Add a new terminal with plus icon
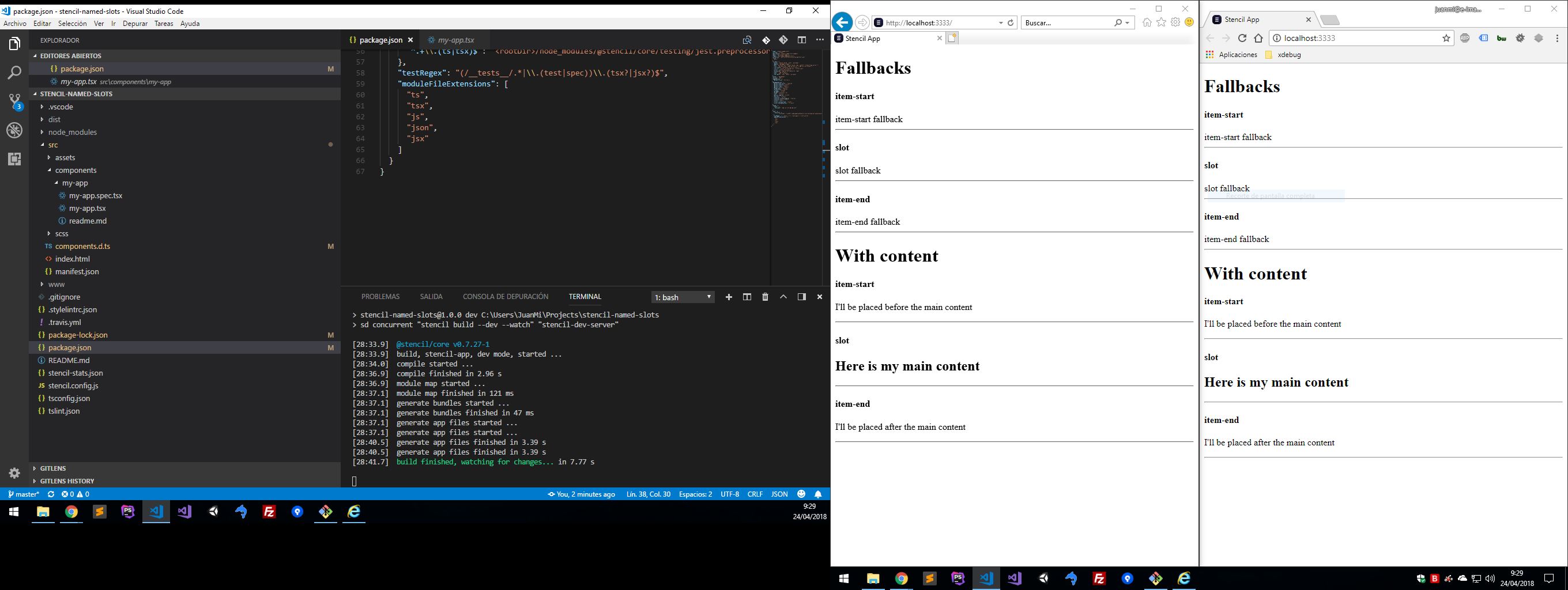The image size is (1568, 590). pos(729,297)
